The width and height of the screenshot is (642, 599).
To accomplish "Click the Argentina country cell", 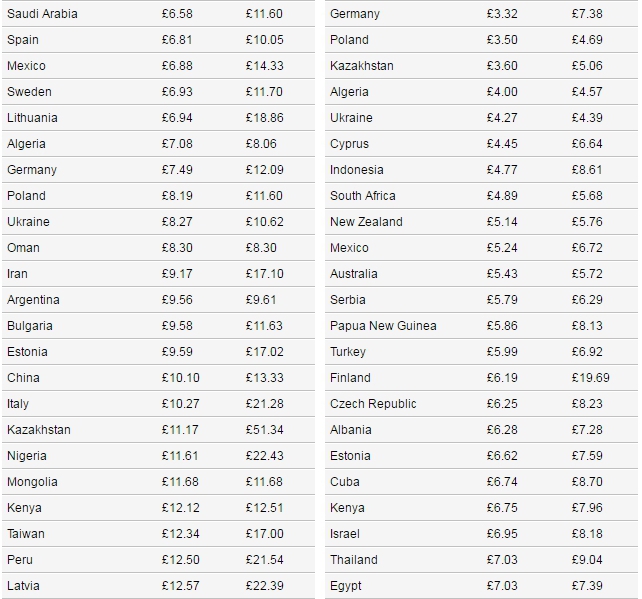I will (x=33, y=300).
